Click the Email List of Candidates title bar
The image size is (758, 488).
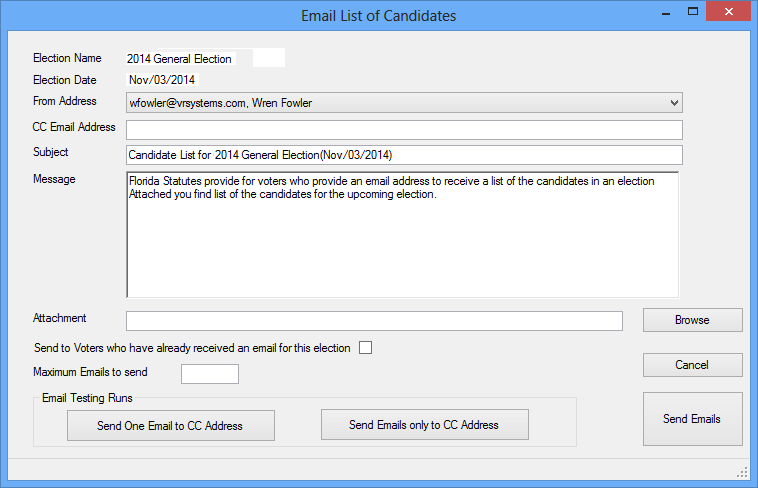click(x=379, y=15)
